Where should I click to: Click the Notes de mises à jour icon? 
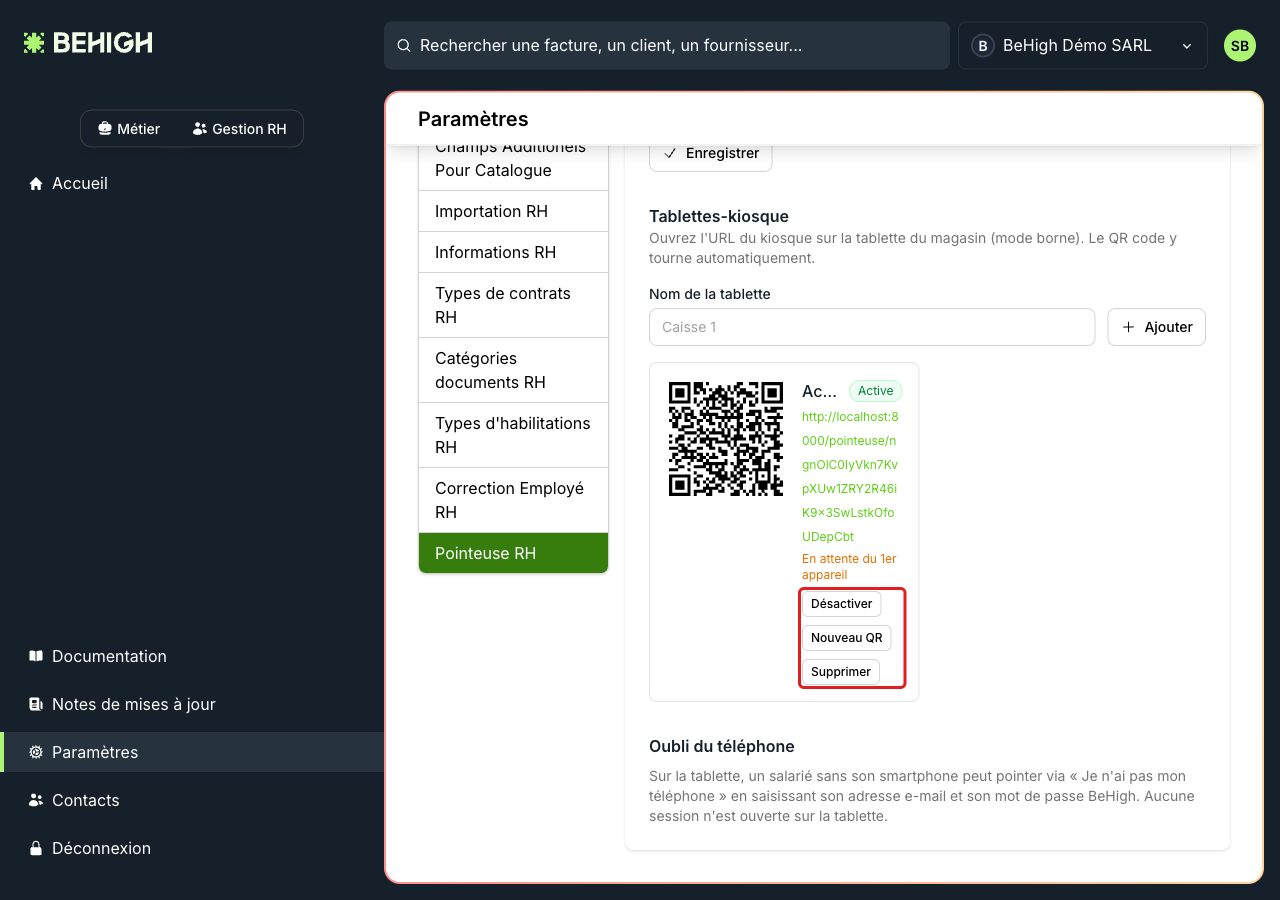coord(36,705)
